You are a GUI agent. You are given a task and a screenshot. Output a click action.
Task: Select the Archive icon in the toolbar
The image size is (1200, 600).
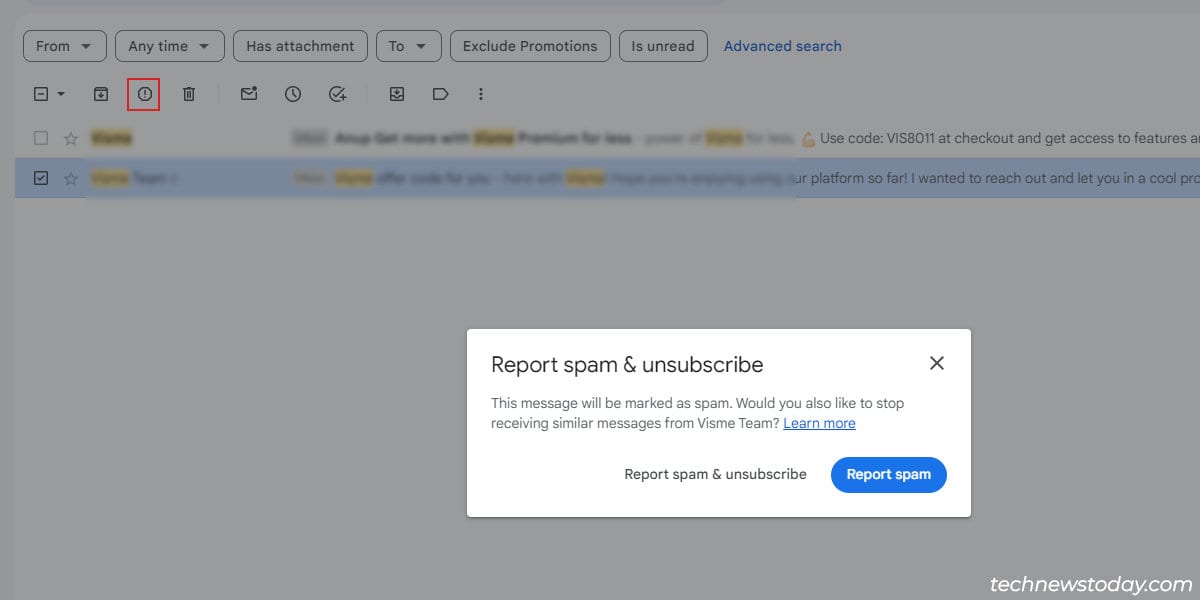coord(100,93)
